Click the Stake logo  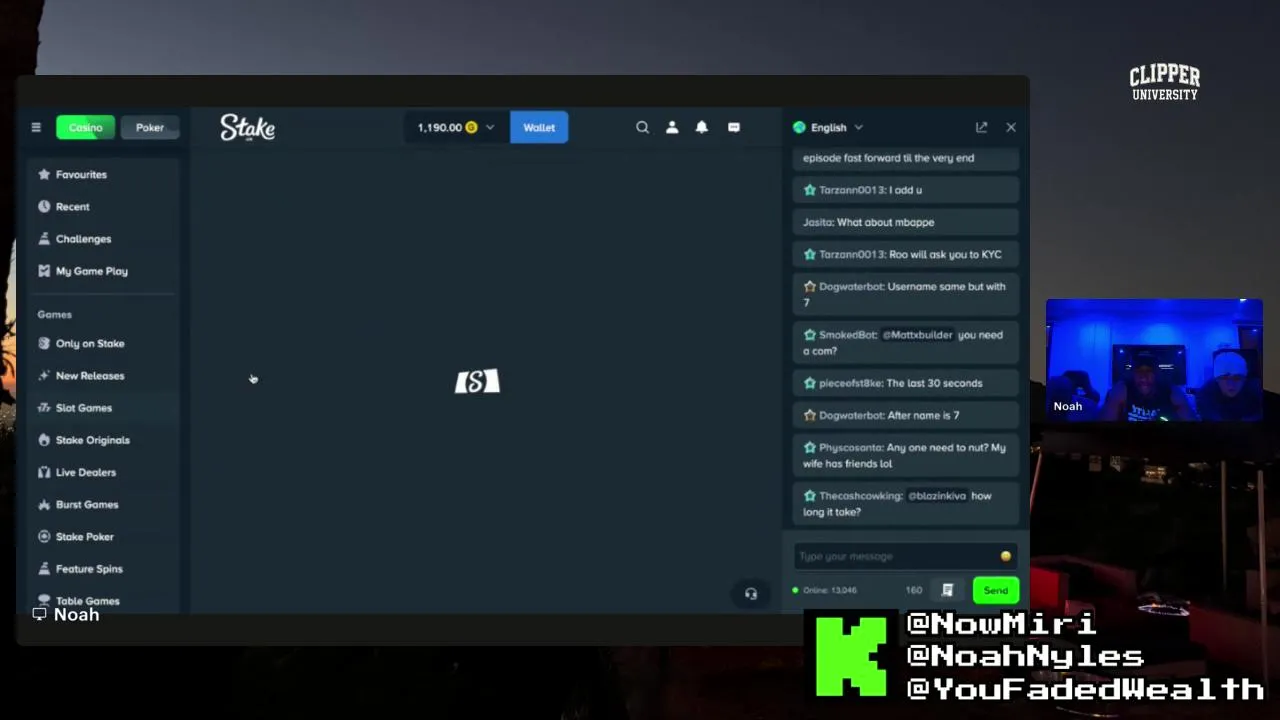click(x=248, y=128)
